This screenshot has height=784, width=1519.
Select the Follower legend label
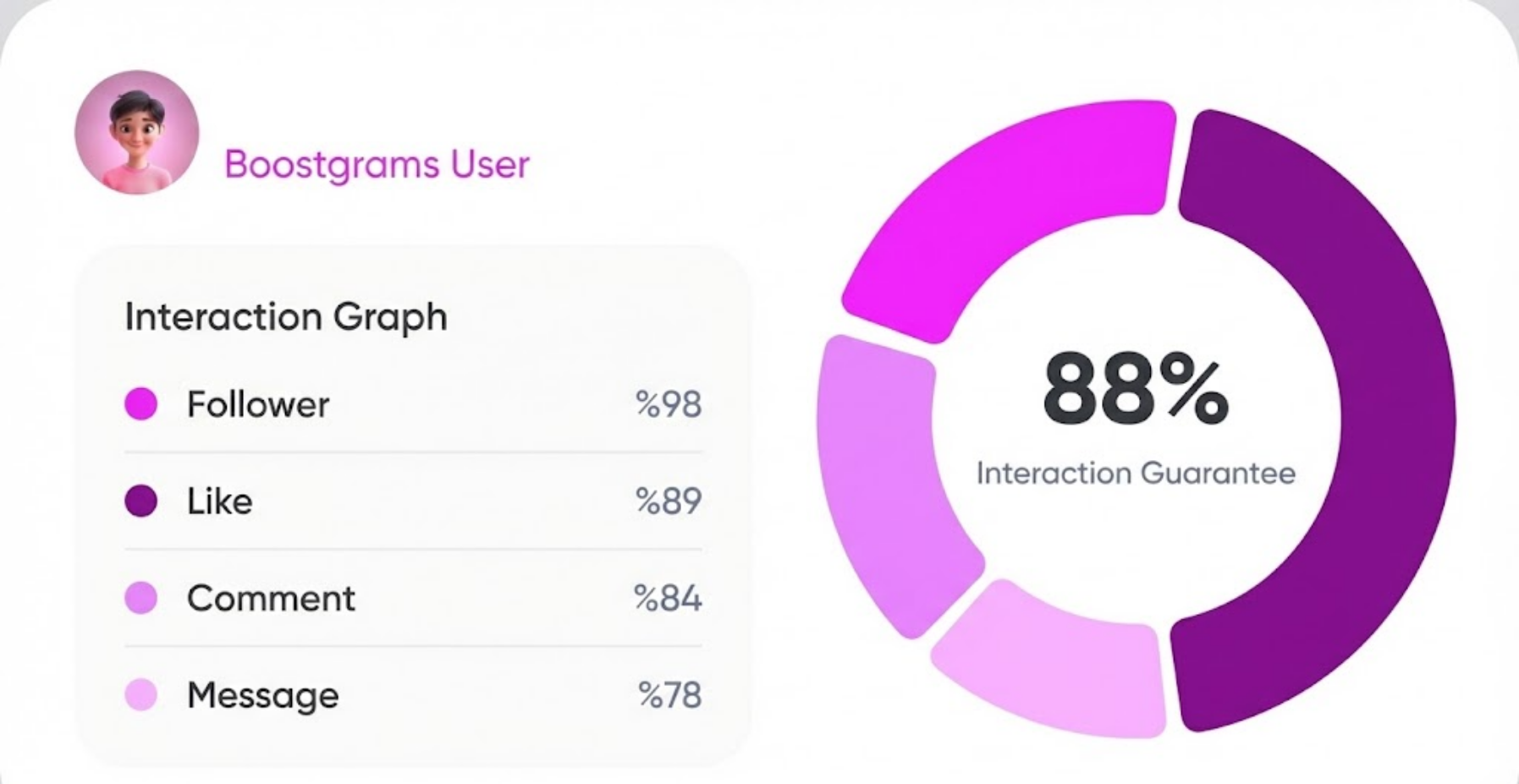coord(258,404)
